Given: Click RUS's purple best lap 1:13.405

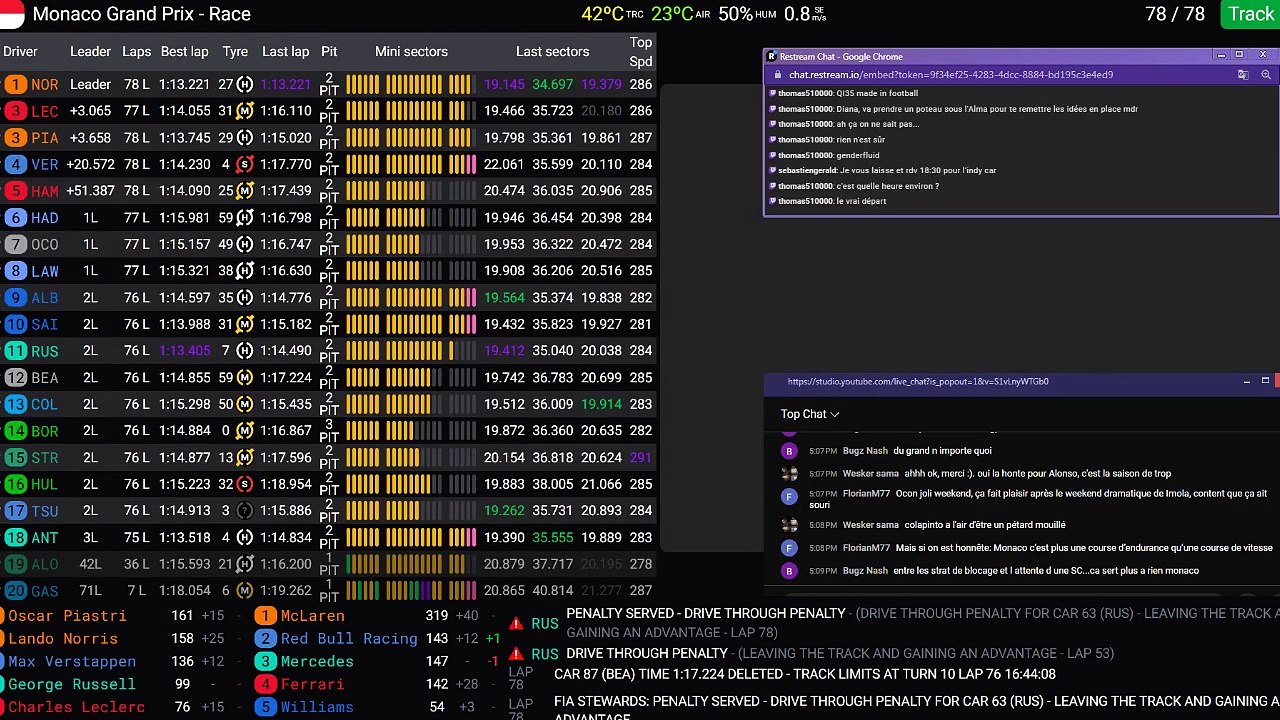Looking at the screenshot, I should click(x=184, y=351).
